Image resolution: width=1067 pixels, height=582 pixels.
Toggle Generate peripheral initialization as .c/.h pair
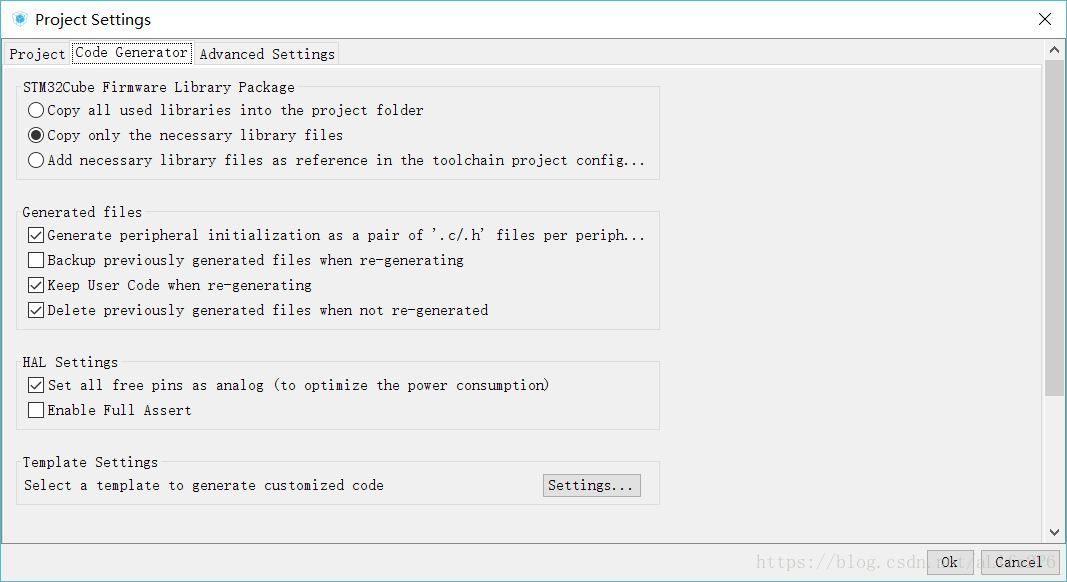(x=36, y=235)
